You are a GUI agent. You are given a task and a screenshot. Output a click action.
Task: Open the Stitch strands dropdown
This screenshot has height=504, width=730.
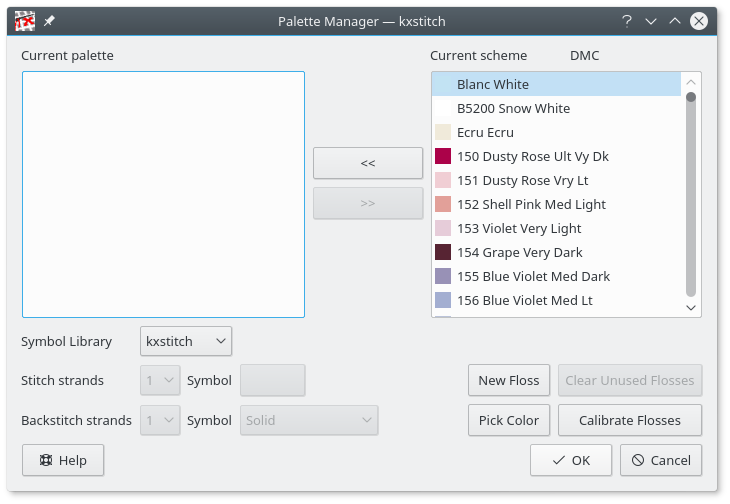tap(160, 380)
